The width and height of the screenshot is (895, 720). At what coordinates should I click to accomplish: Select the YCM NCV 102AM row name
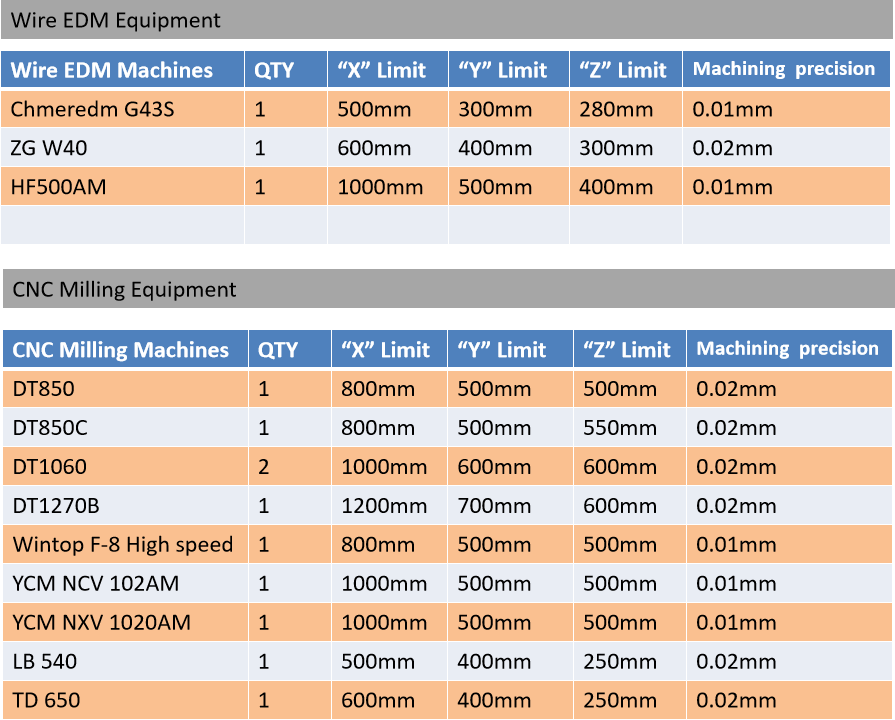tap(125, 583)
